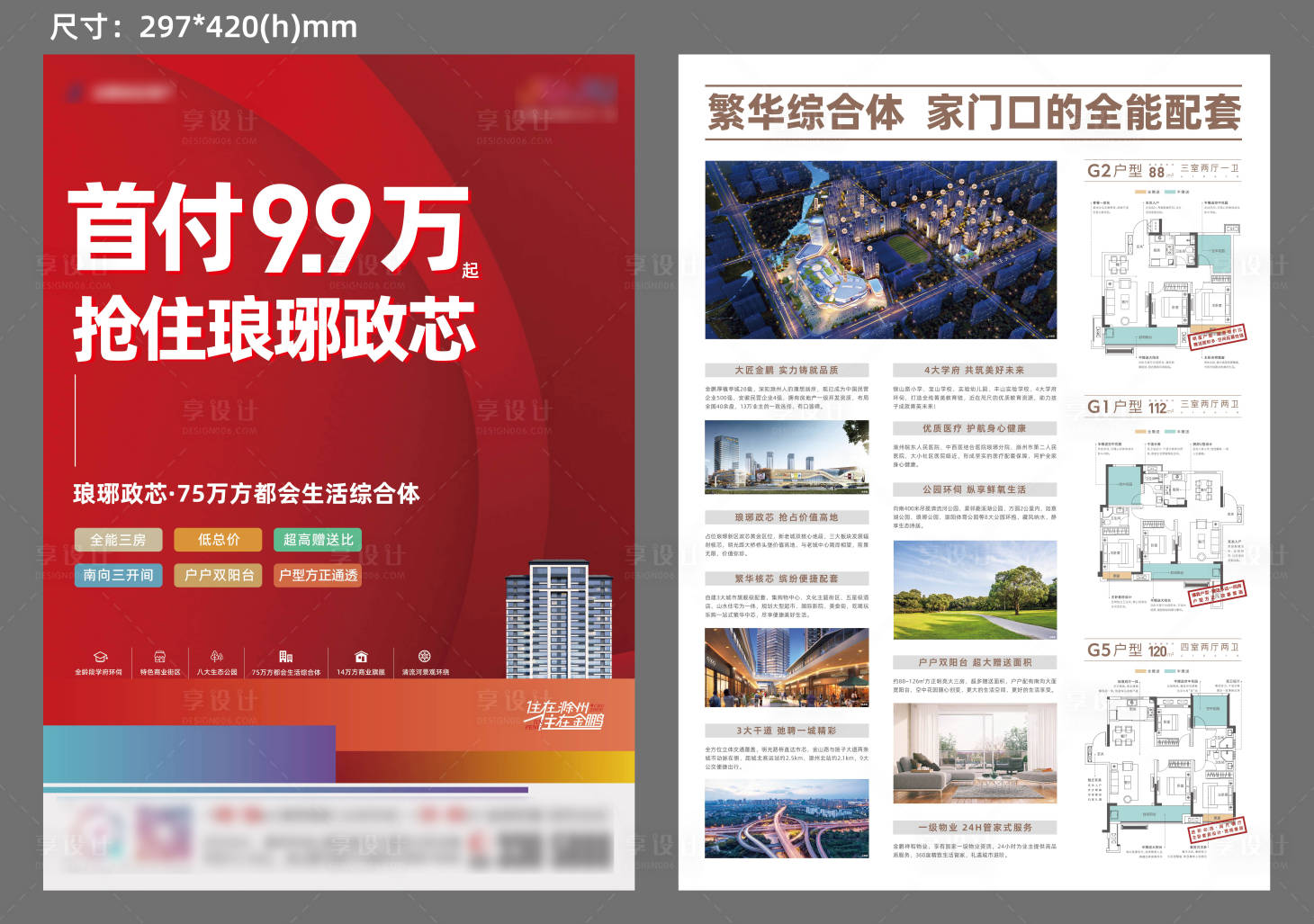Select the 低总价 orange tag
Image resolution: width=1314 pixels, height=924 pixels.
pos(219,540)
